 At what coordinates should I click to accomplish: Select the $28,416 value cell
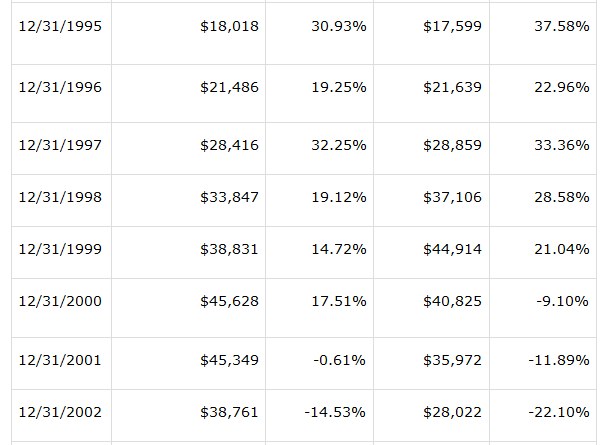click(229, 145)
